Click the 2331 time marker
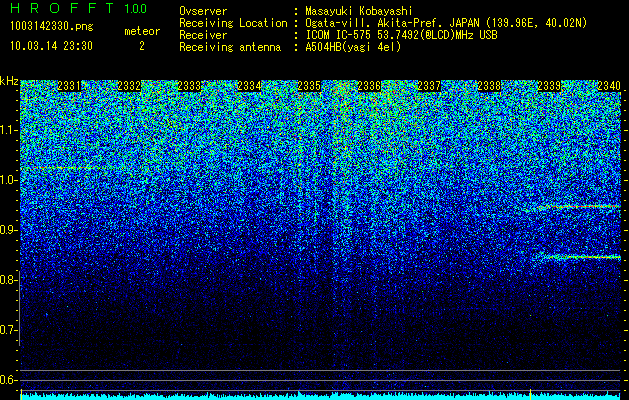 click(69, 86)
